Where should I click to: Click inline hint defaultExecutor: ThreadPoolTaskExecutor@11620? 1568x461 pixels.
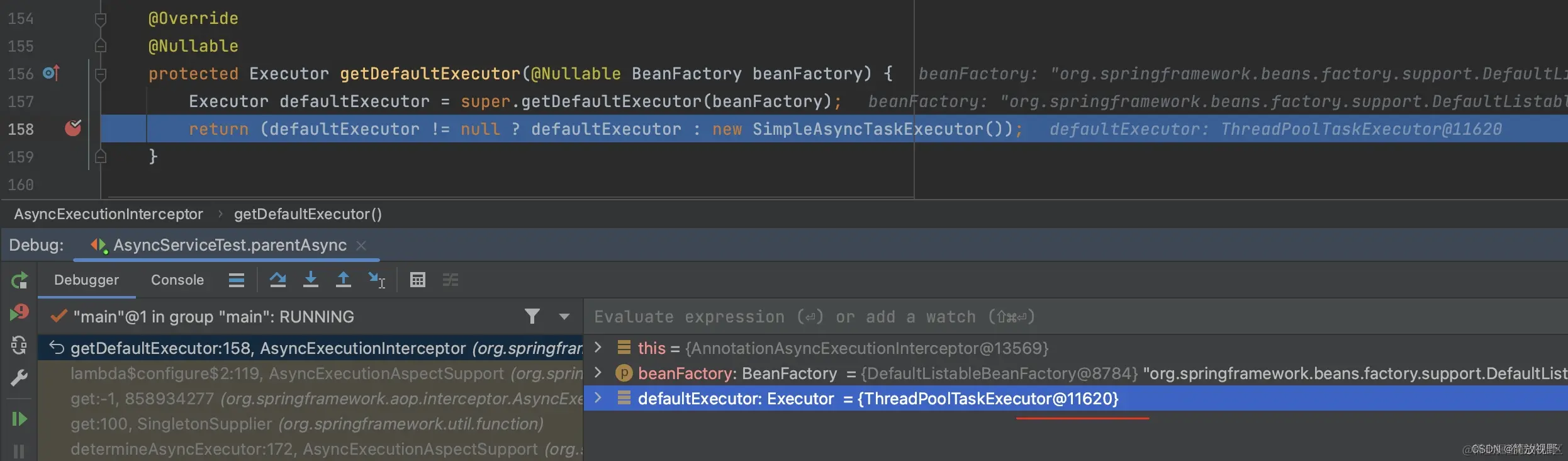[1275, 129]
